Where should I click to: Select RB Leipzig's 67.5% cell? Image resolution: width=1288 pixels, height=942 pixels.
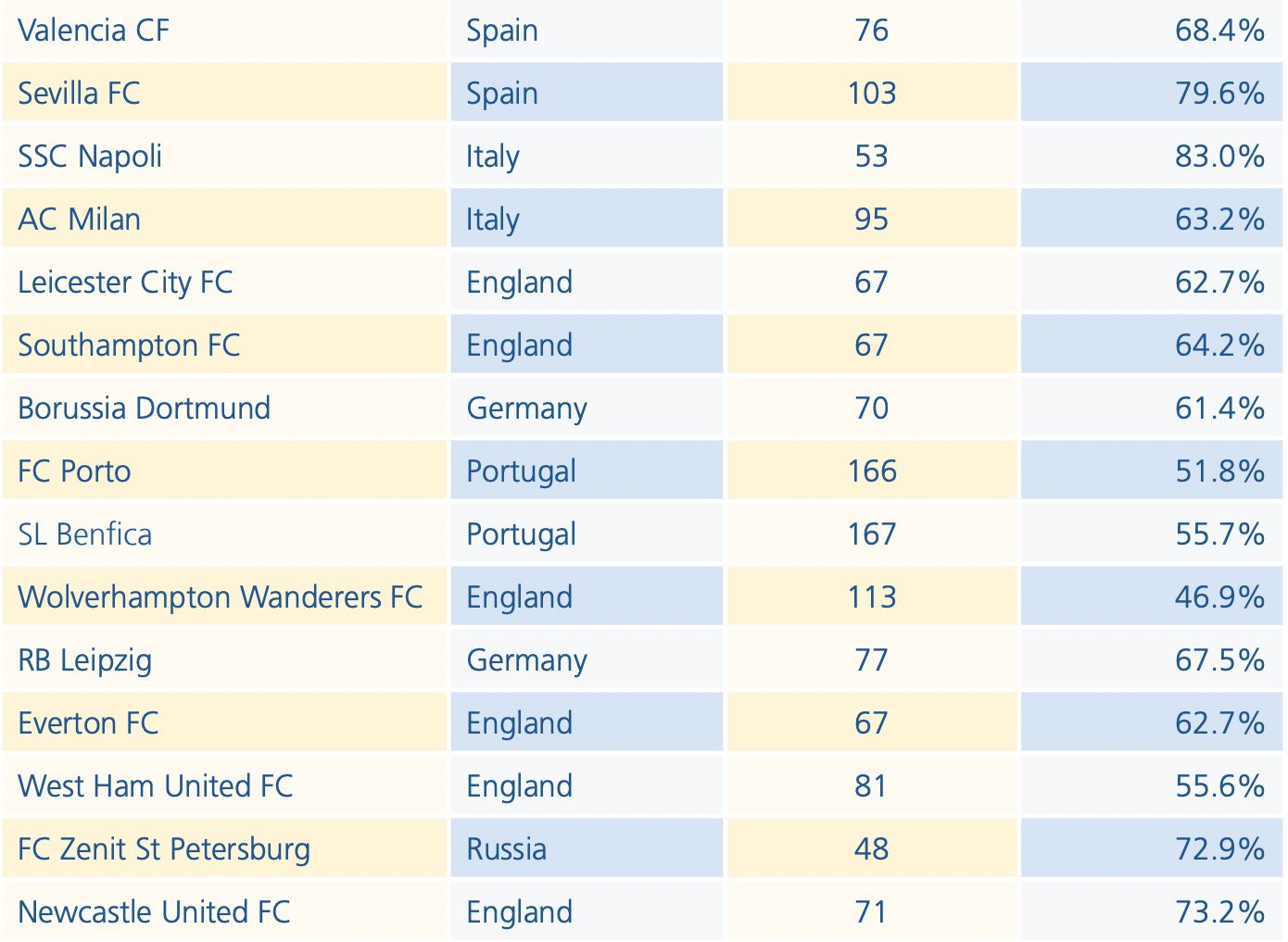point(1152,659)
